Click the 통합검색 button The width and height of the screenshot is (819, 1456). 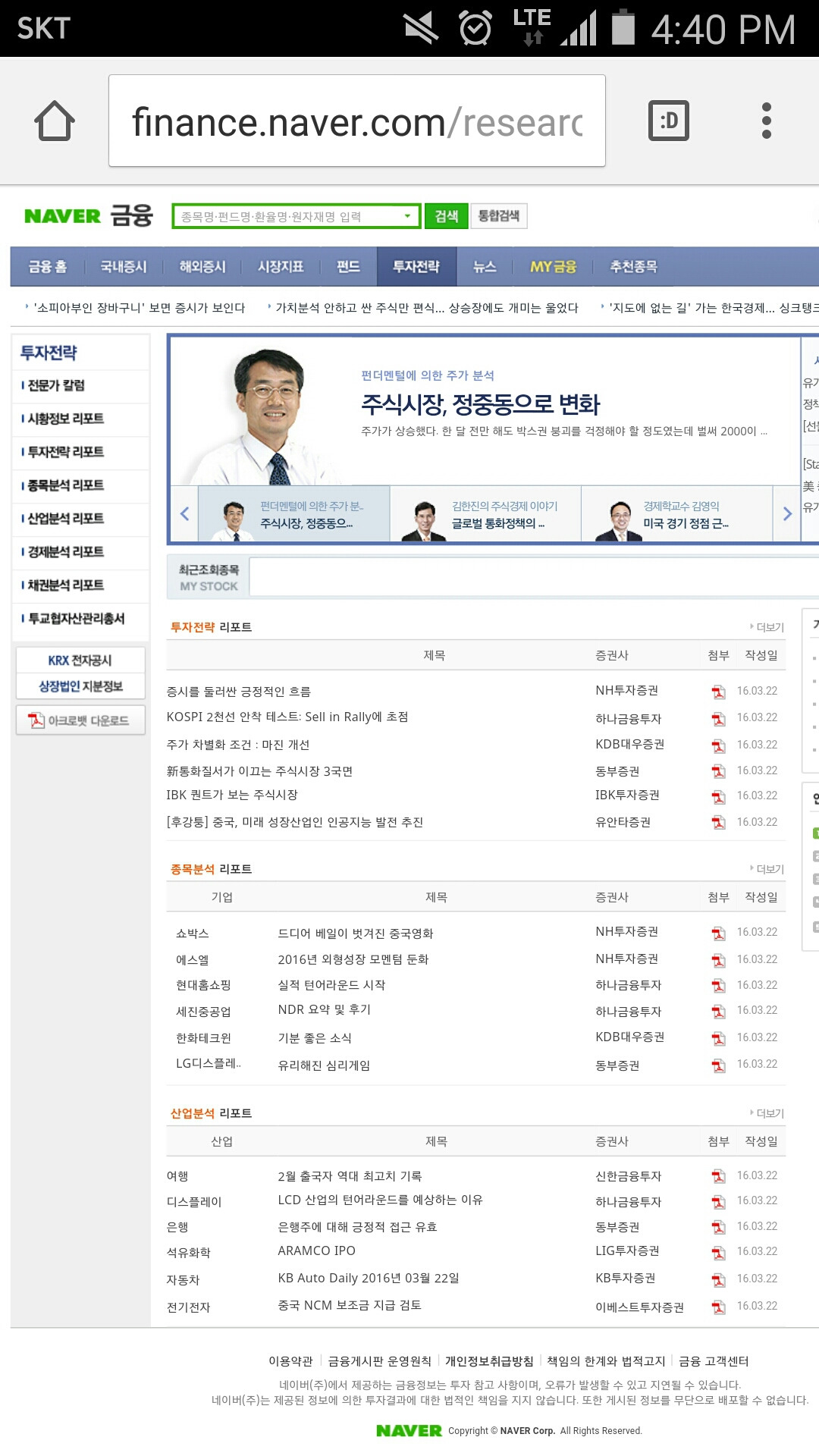tap(499, 216)
